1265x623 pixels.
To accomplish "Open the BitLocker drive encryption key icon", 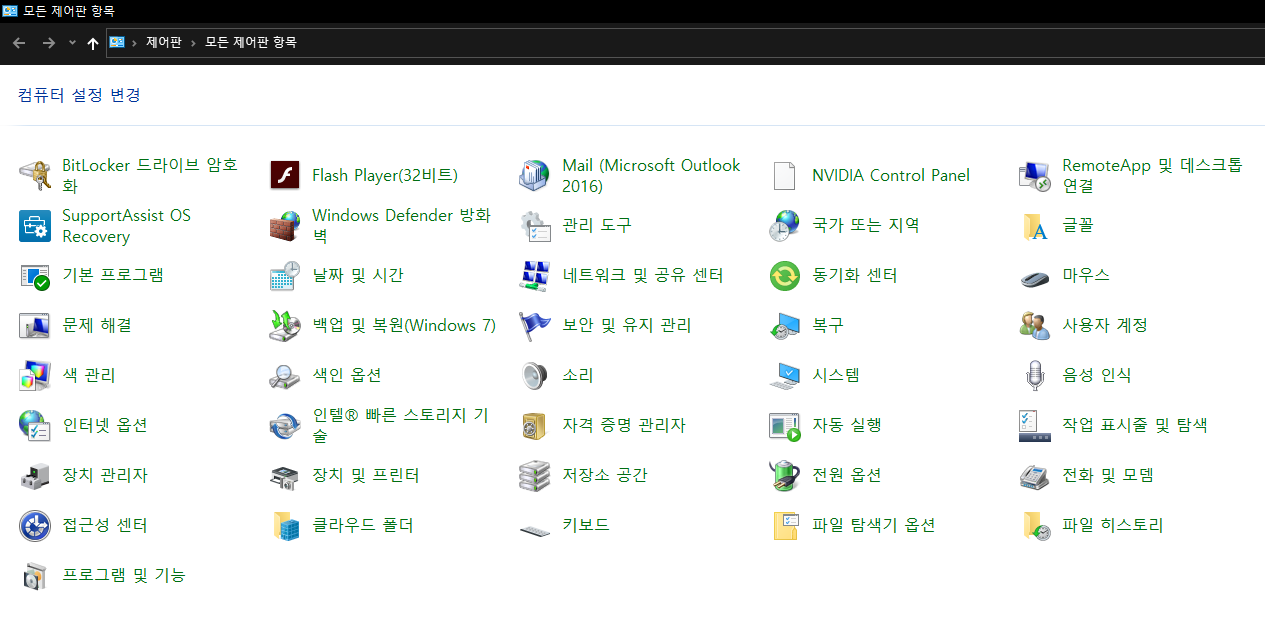I will tap(35, 176).
